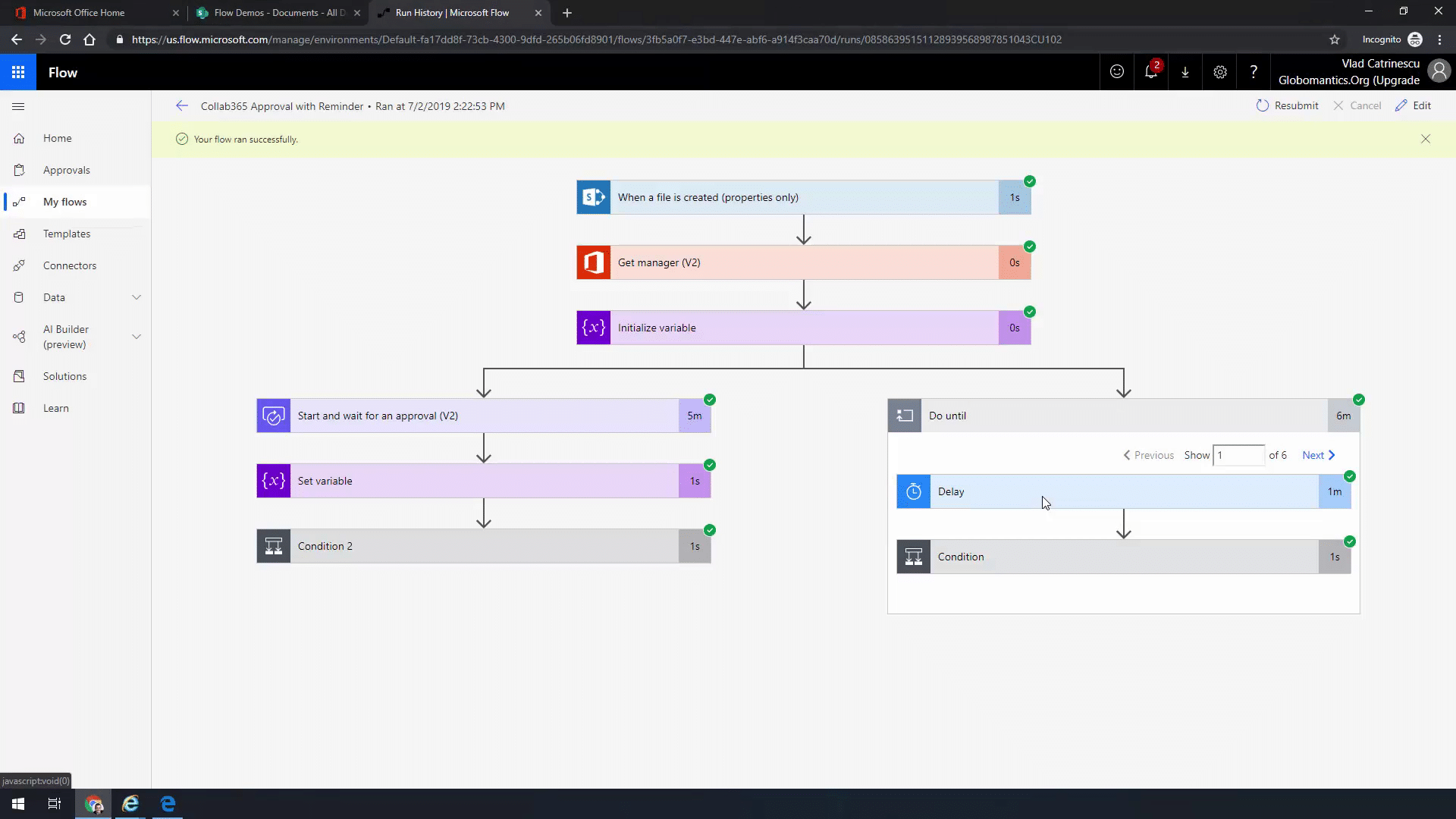Expand the Set variable step
This screenshot has width=1456, height=819.
coord(484,481)
